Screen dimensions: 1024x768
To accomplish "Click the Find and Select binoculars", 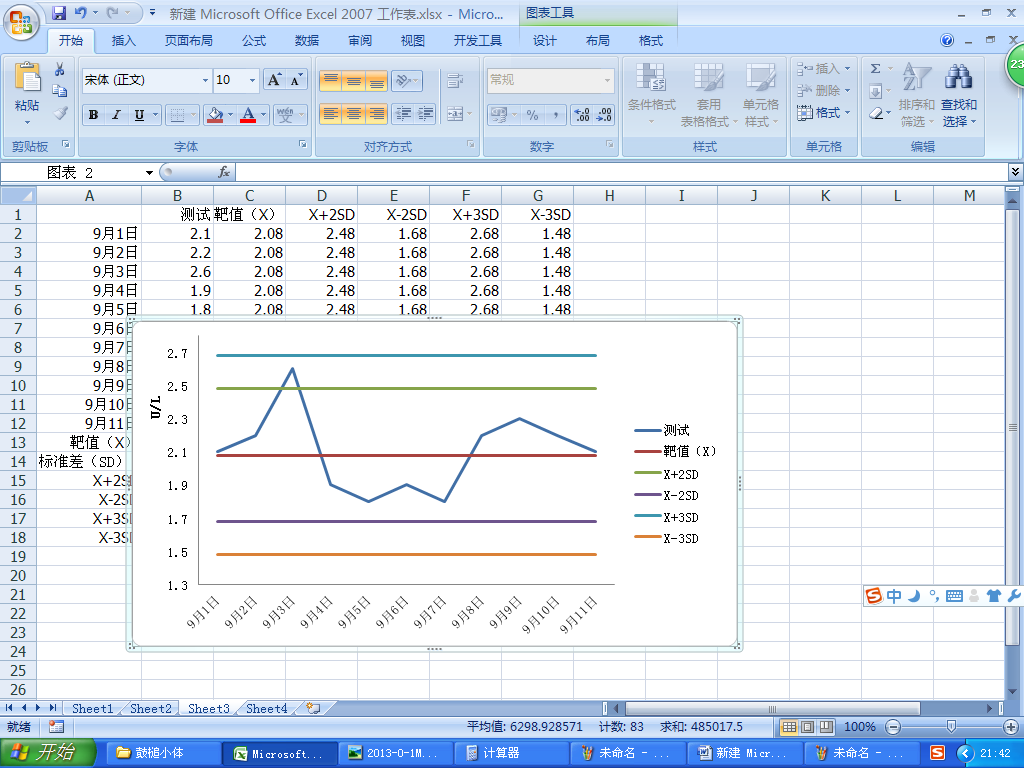I will click(958, 80).
